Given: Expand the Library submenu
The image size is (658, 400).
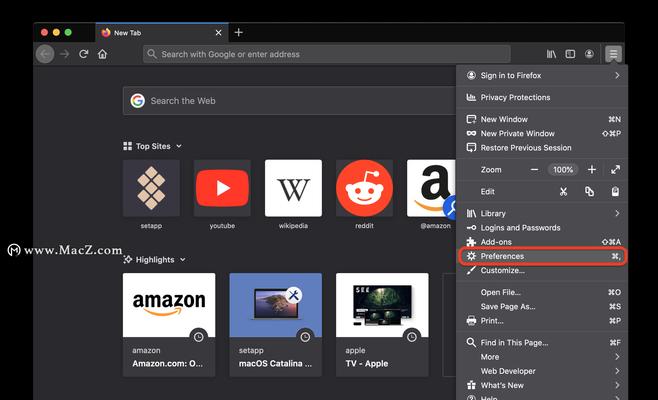Looking at the screenshot, I should [542, 213].
